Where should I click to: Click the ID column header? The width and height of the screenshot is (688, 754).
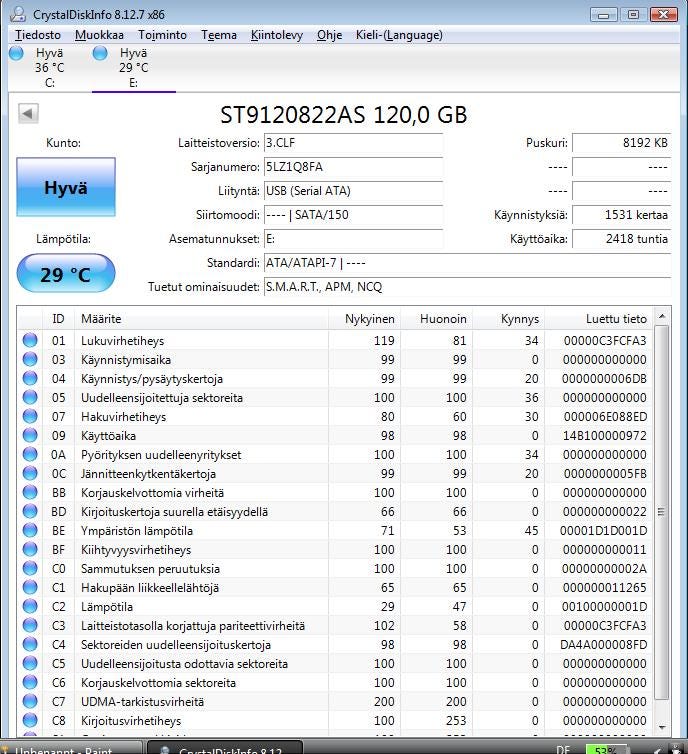pyautogui.click(x=58, y=319)
